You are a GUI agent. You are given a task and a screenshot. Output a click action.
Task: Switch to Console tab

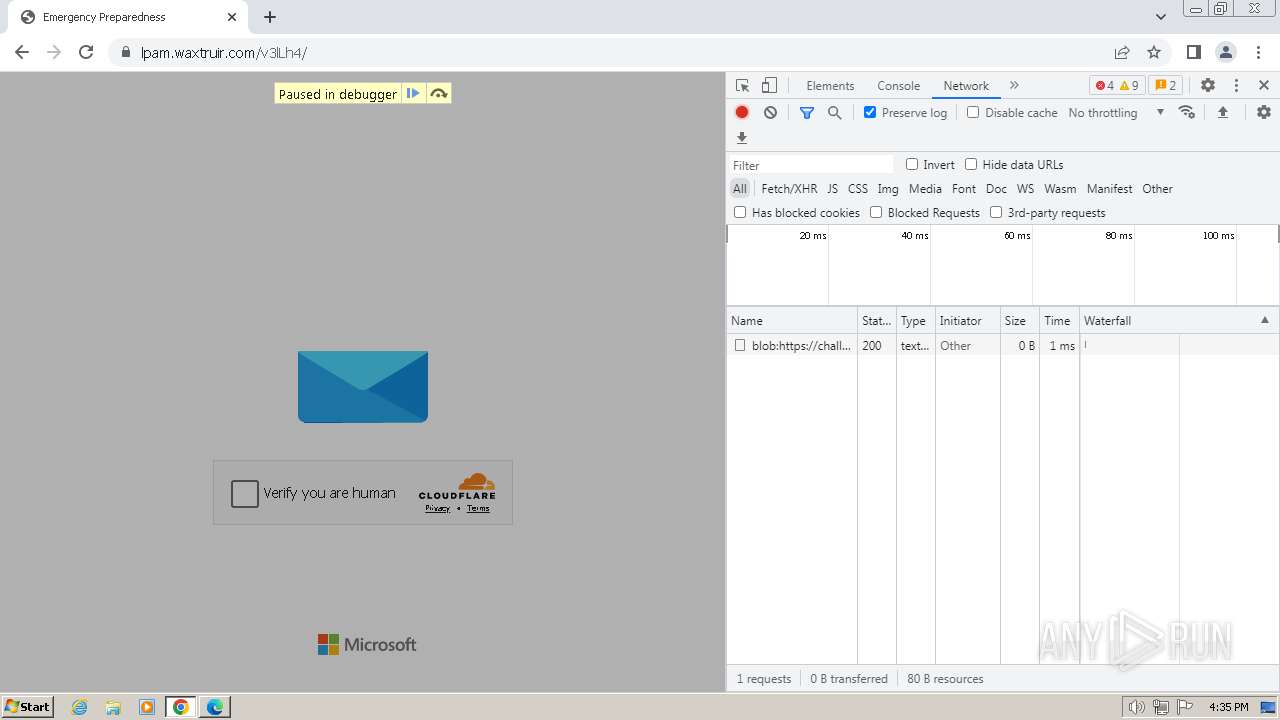(898, 86)
